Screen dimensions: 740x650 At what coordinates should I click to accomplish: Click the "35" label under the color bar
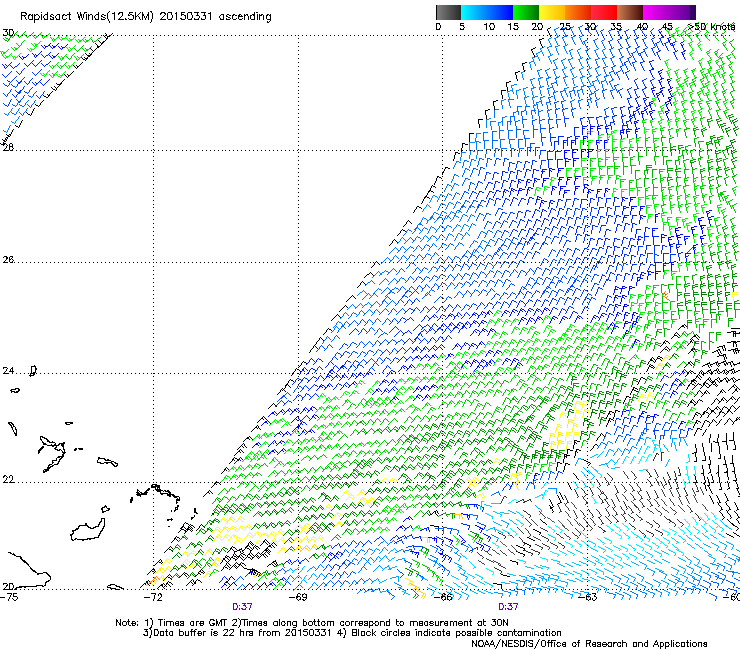pos(616,27)
